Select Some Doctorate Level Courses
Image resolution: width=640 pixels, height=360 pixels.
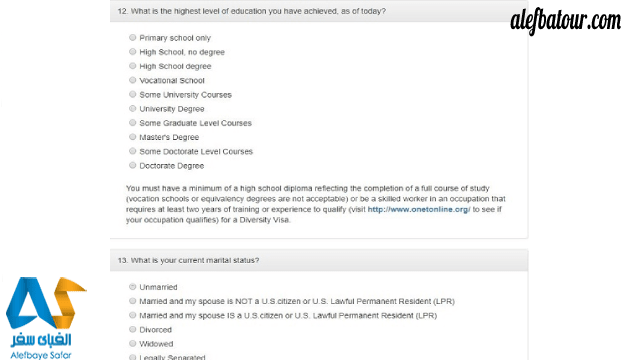pyautogui.click(x=133, y=151)
